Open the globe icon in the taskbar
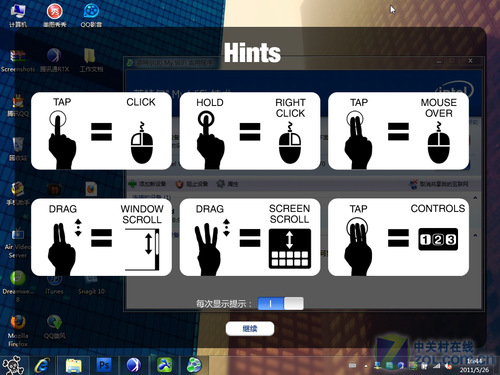The height and width of the screenshot is (375, 500). point(194,365)
